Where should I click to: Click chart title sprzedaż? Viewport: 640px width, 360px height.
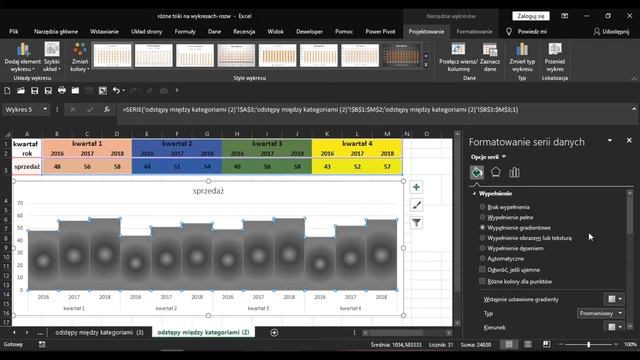click(x=208, y=191)
